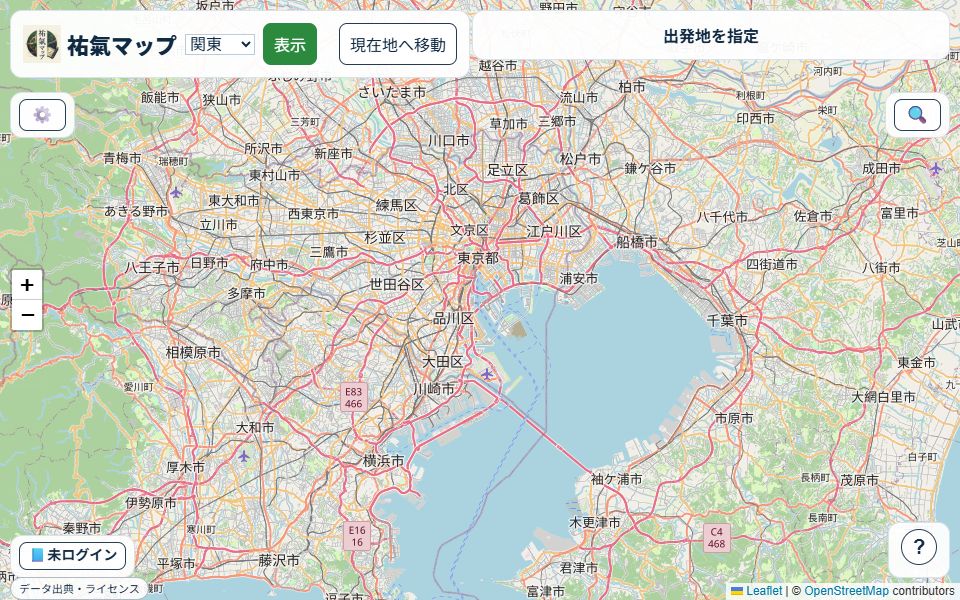This screenshot has height=600, width=960.
Task: Click the 青梅市 map label
Action: (122, 158)
